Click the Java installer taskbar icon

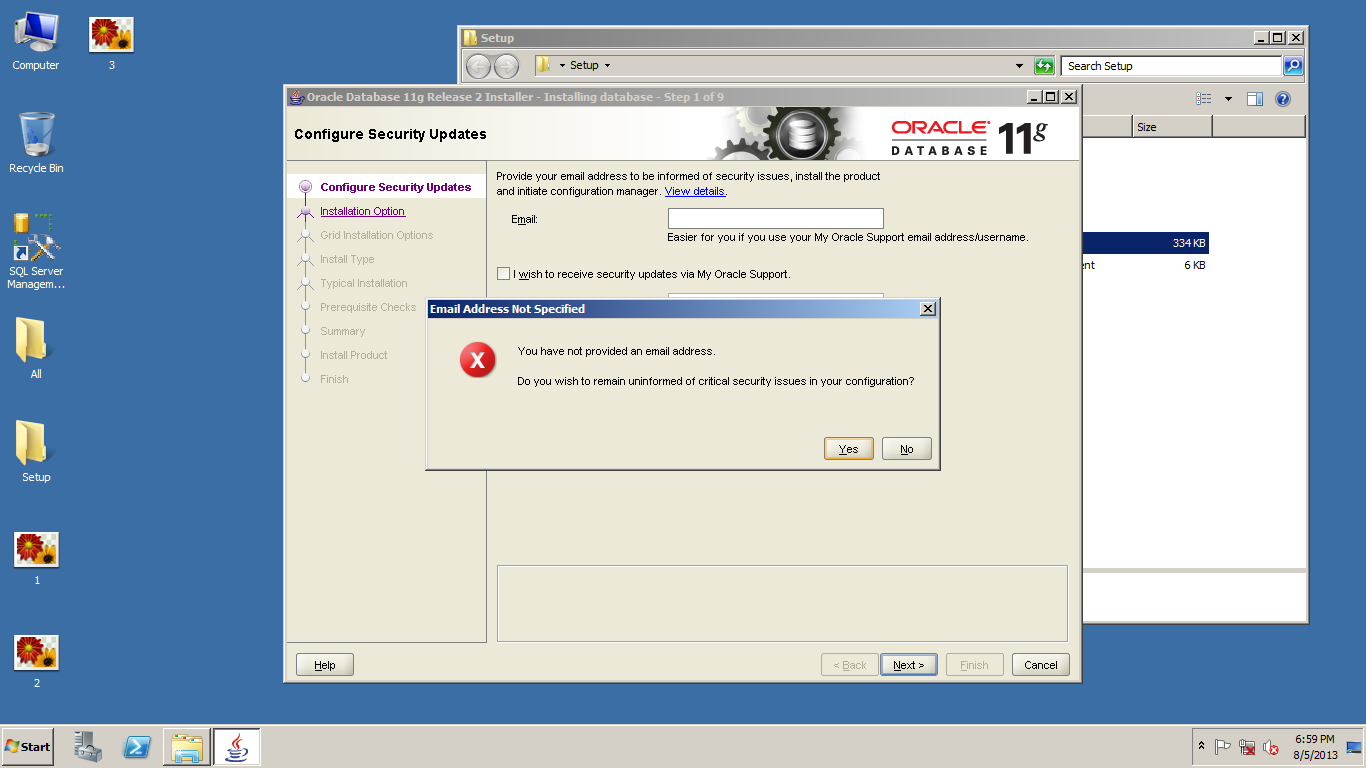click(x=237, y=747)
